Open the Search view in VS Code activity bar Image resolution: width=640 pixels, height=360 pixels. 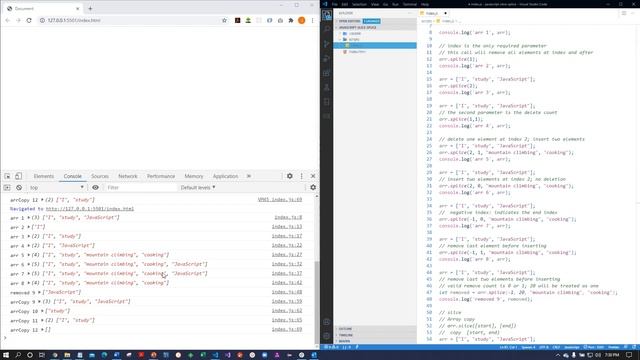click(327, 29)
